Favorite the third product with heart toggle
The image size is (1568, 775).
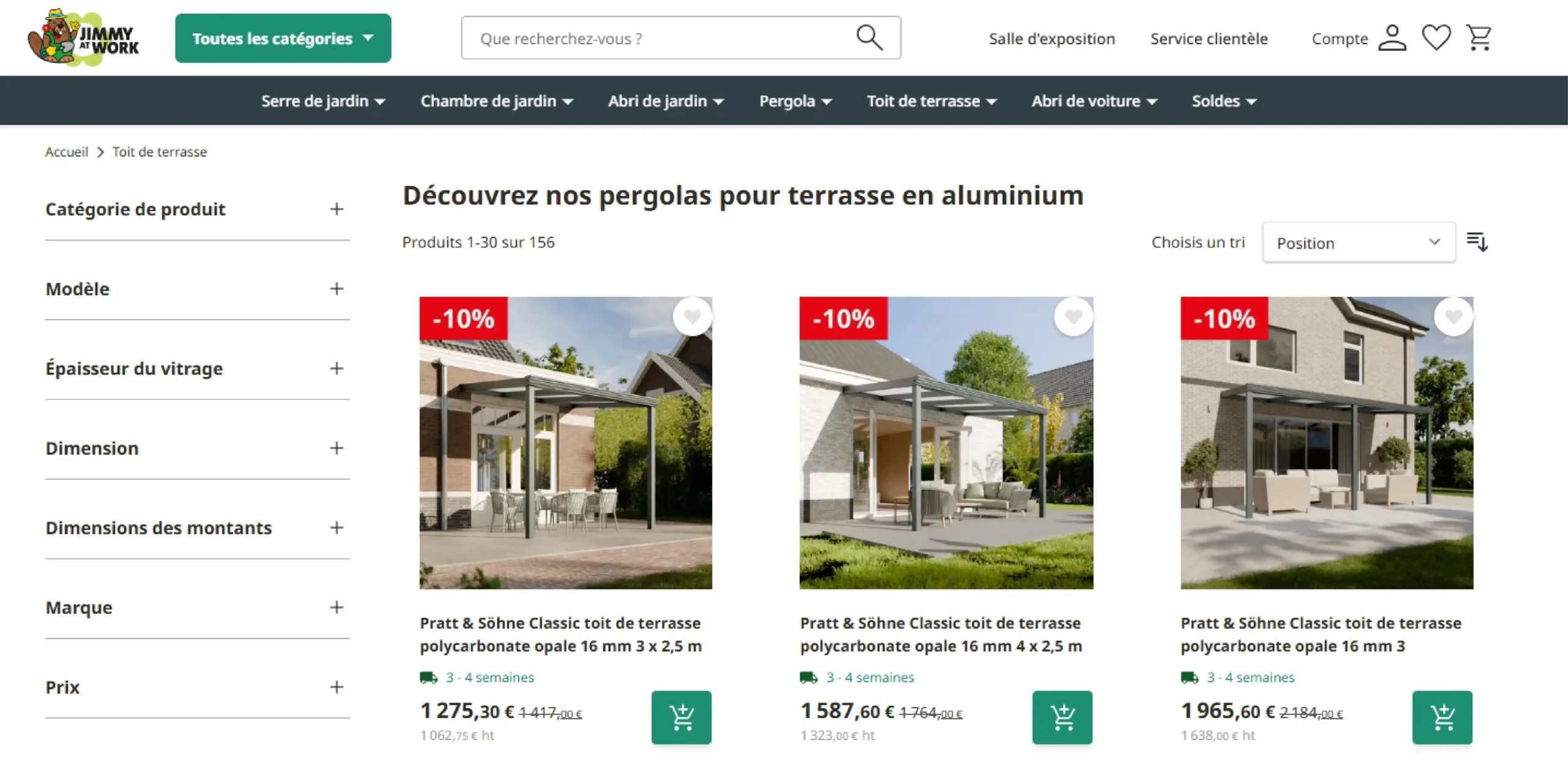point(1453,316)
